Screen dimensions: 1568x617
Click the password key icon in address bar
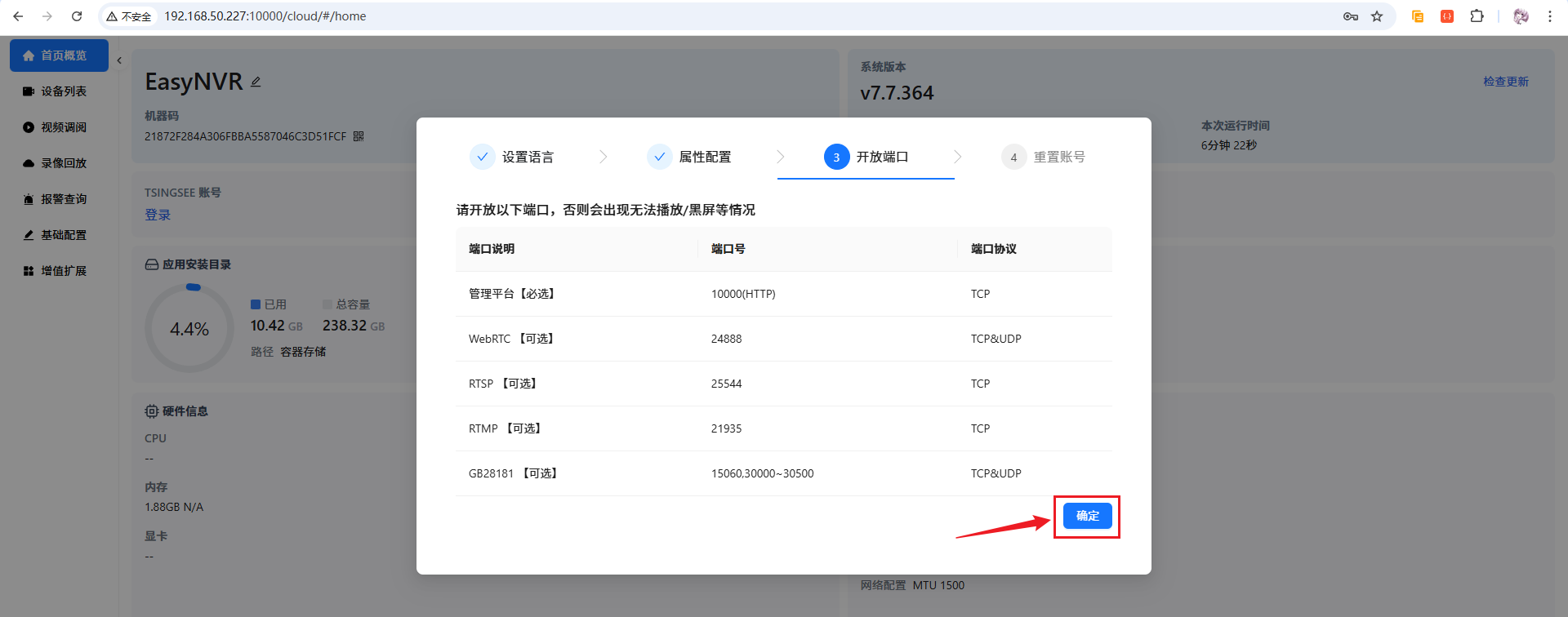point(1351,16)
